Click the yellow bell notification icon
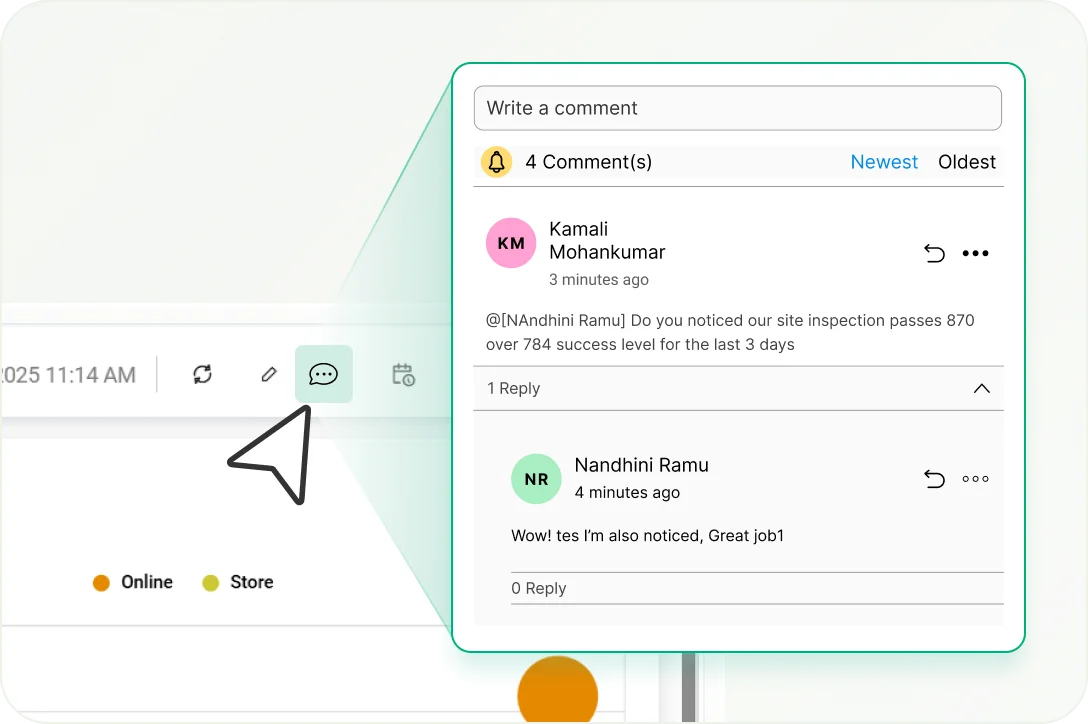The width and height of the screenshot is (1088, 724). (x=497, y=162)
